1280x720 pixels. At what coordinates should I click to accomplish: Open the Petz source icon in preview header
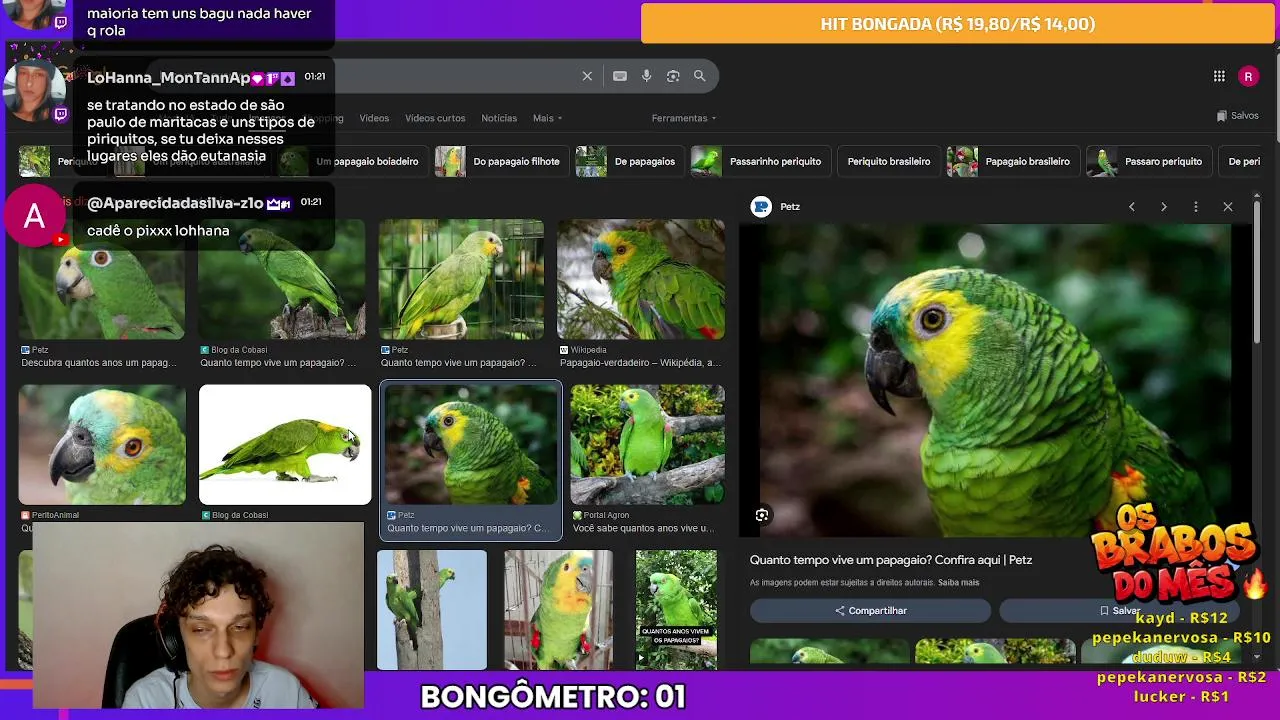click(761, 207)
